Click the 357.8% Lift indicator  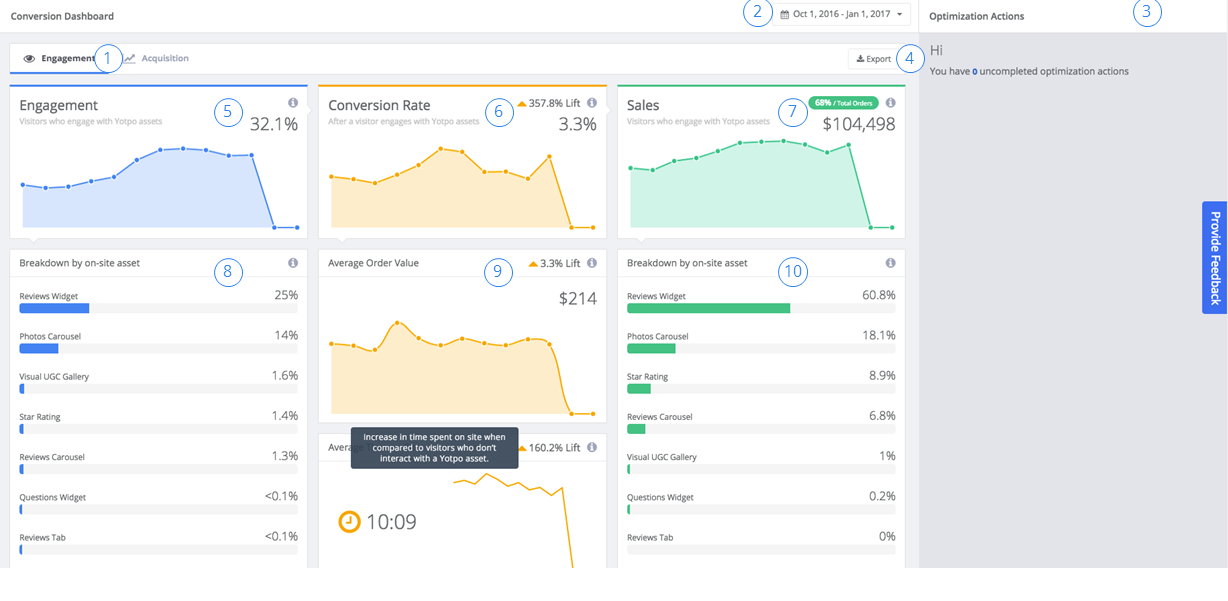(548, 103)
